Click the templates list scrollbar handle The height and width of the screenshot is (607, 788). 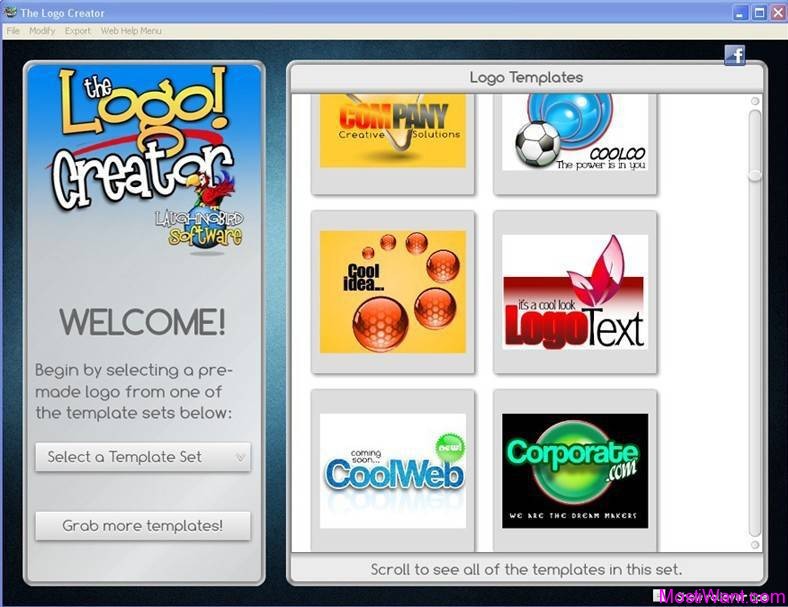[x=755, y=175]
